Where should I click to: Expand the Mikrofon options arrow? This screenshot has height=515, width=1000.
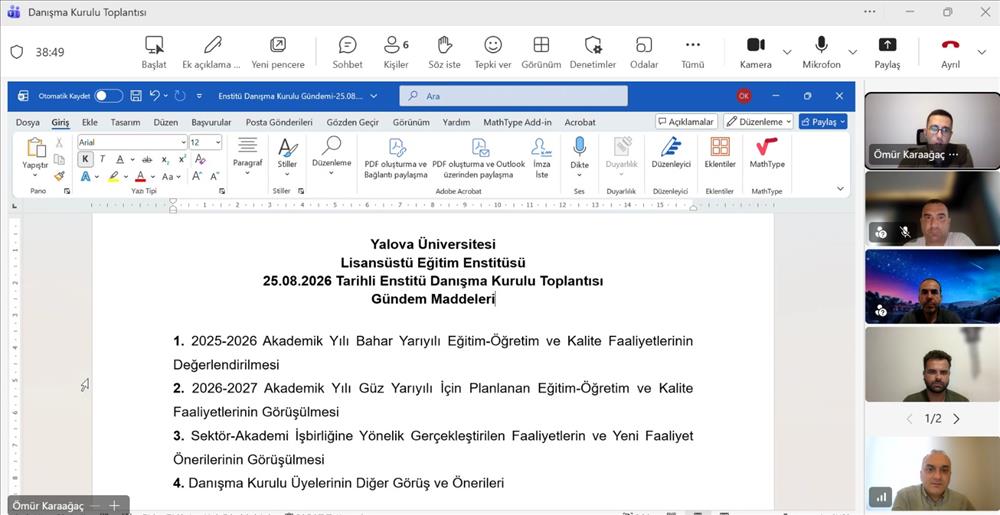(x=853, y=52)
